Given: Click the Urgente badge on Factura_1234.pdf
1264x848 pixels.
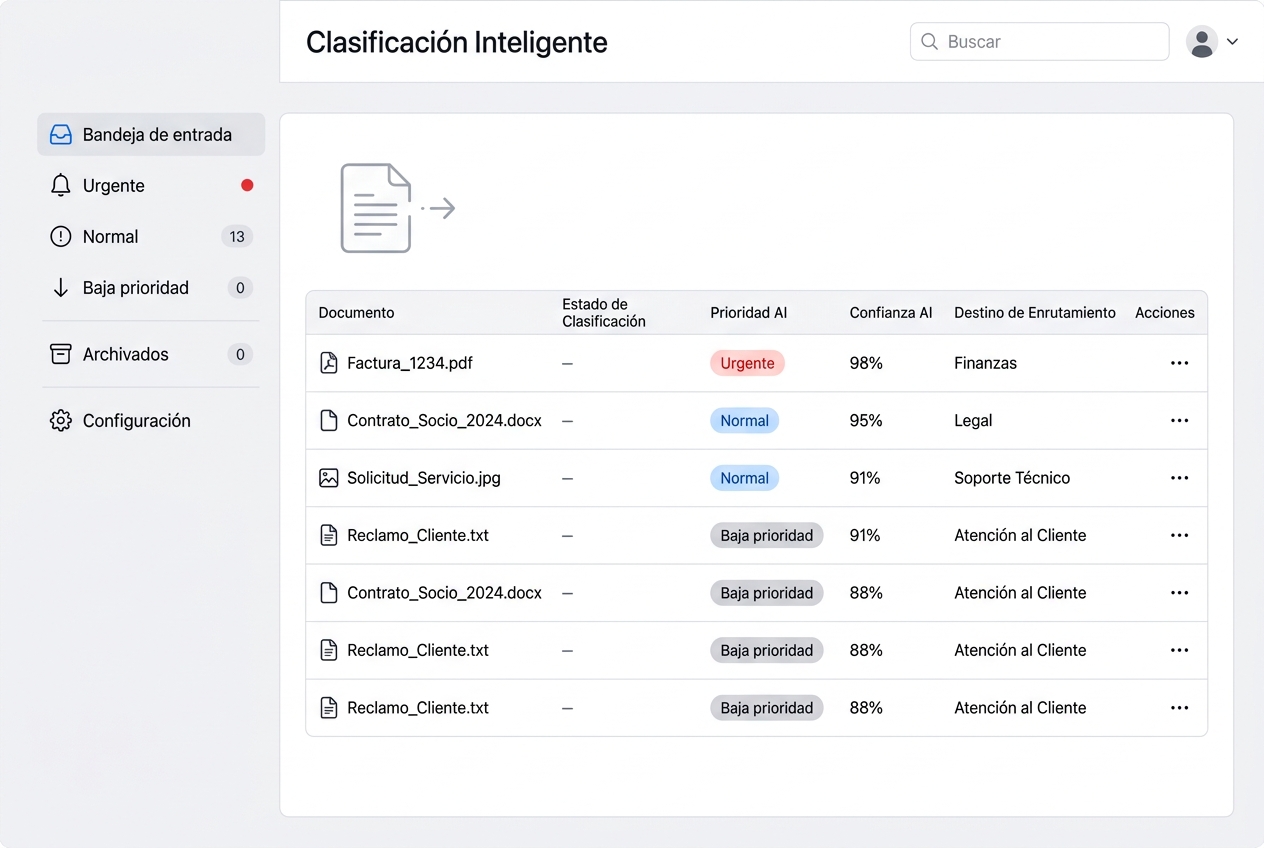Looking at the screenshot, I should [747, 363].
